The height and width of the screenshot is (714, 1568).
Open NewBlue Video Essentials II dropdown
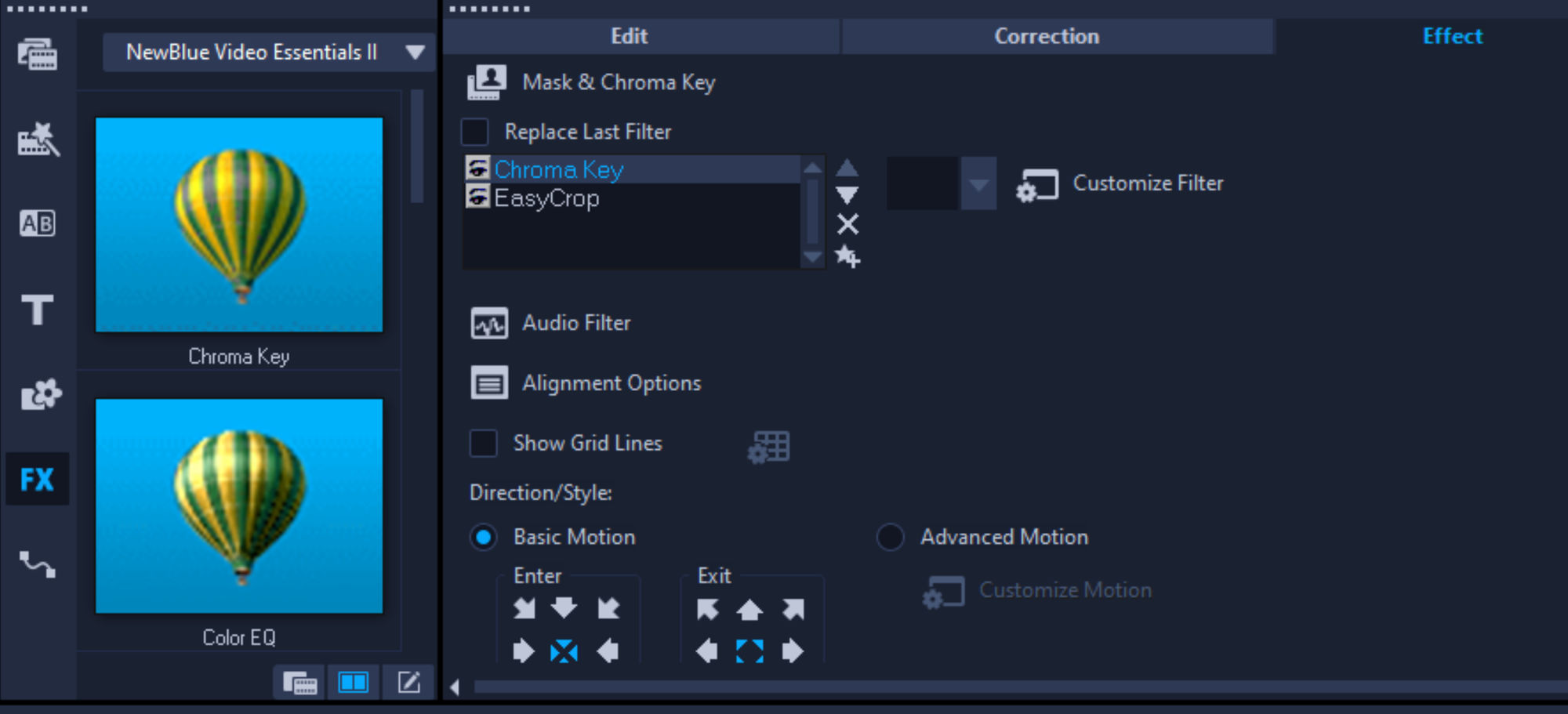pos(269,53)
